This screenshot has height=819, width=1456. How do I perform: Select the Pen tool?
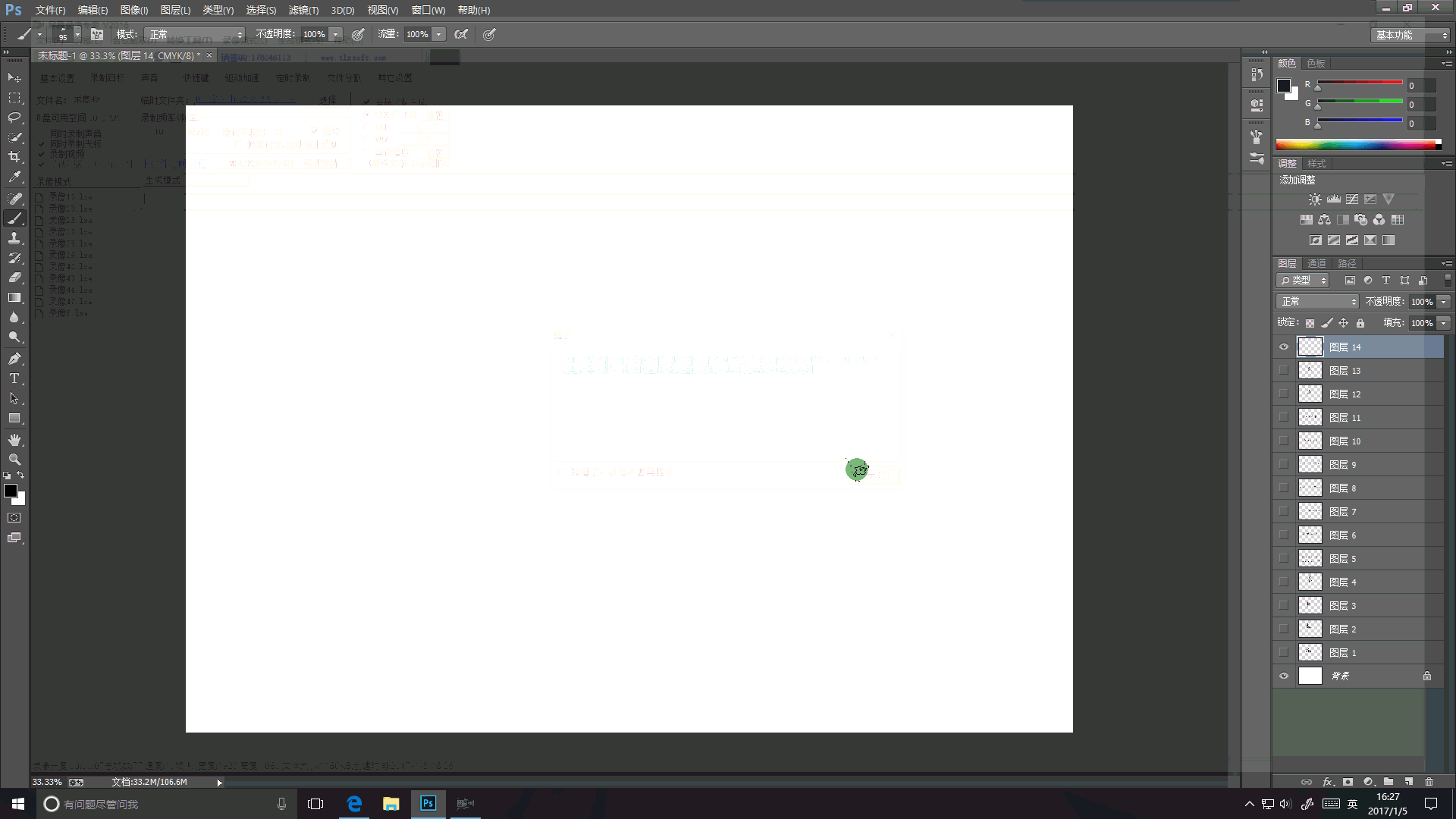pyautogui.click(x=14, y=359)
